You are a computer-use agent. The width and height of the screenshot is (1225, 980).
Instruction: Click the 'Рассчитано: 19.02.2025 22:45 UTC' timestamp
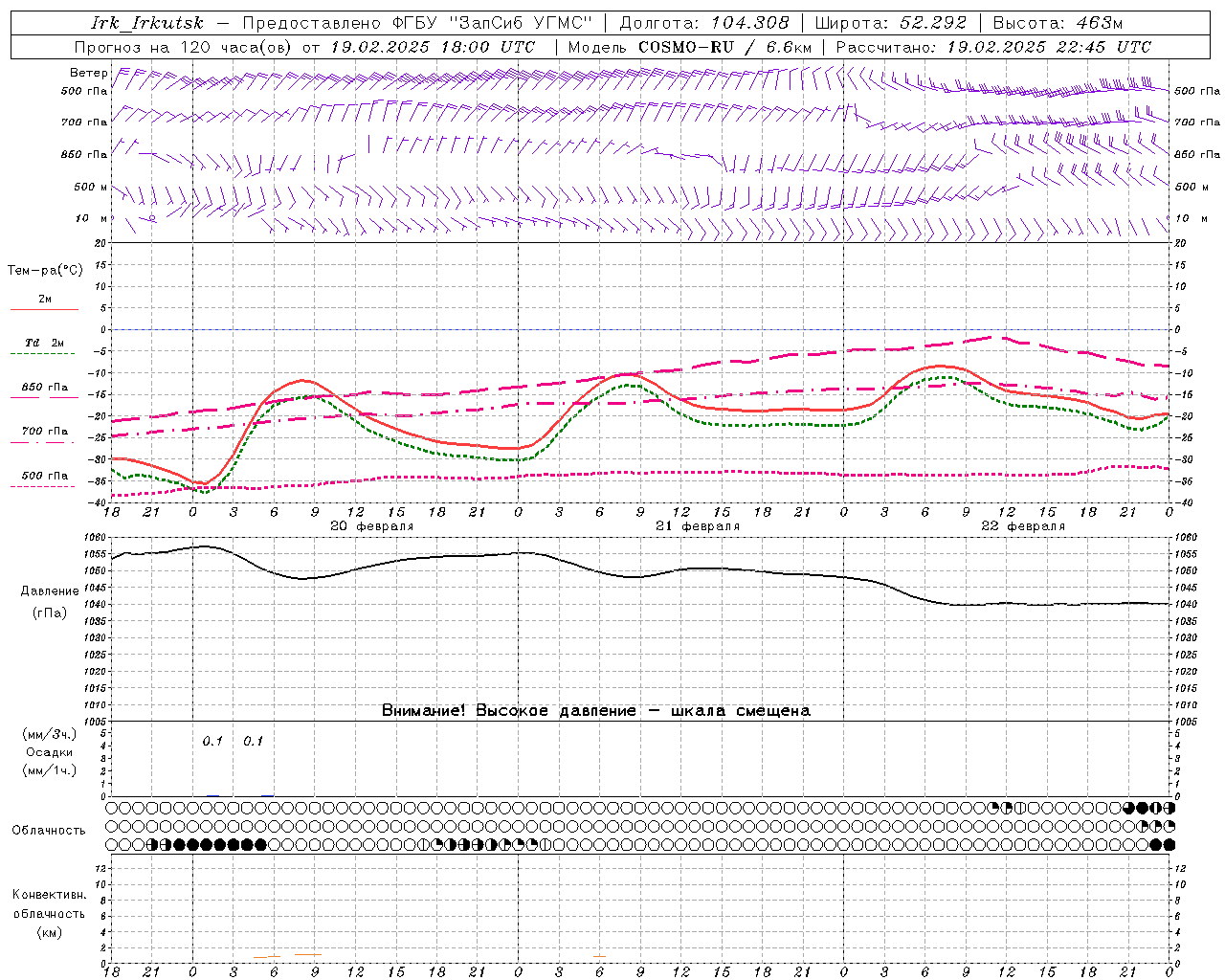[x=993, y=47]
